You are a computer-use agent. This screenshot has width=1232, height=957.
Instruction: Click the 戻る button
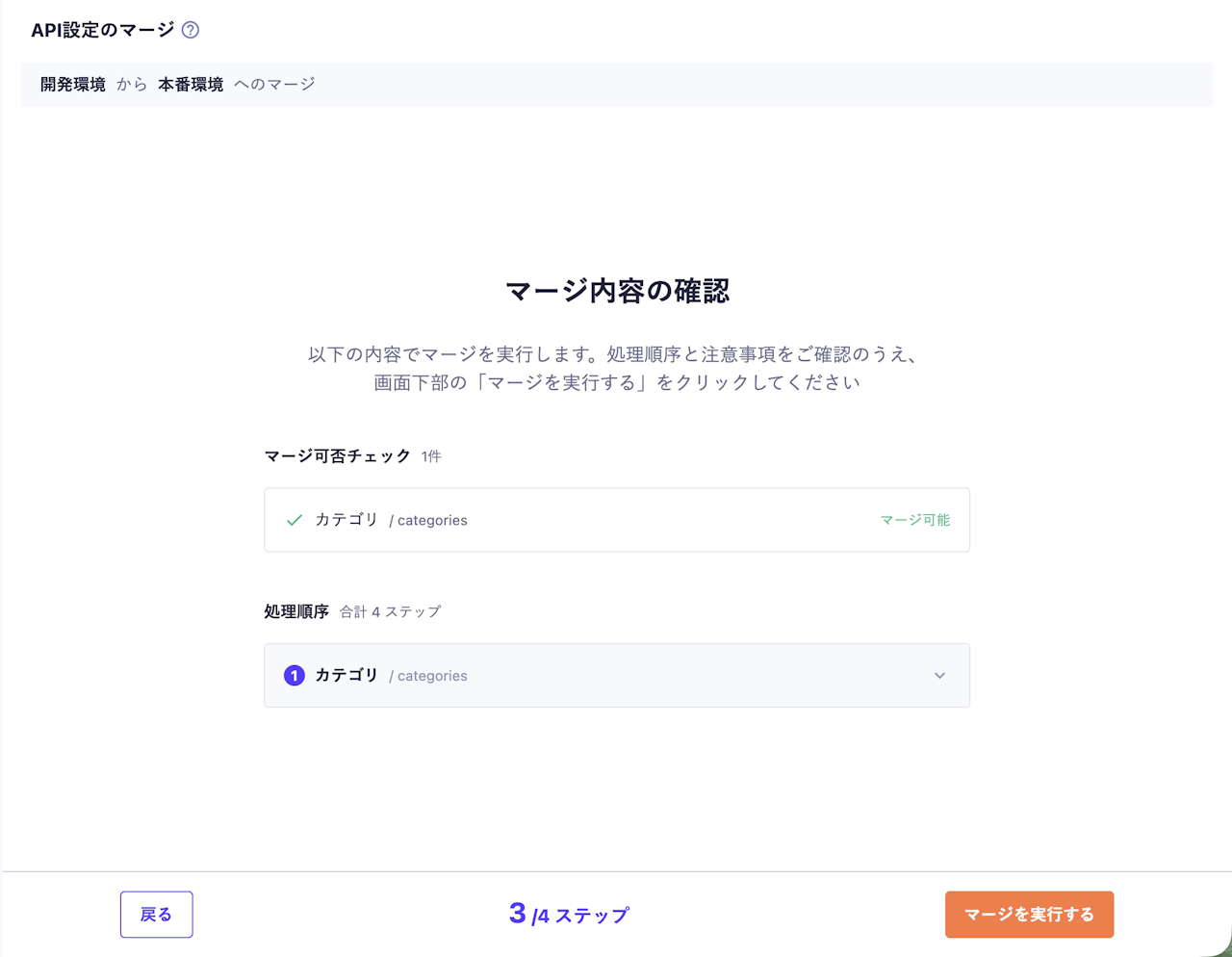click(x=156, y=915)
